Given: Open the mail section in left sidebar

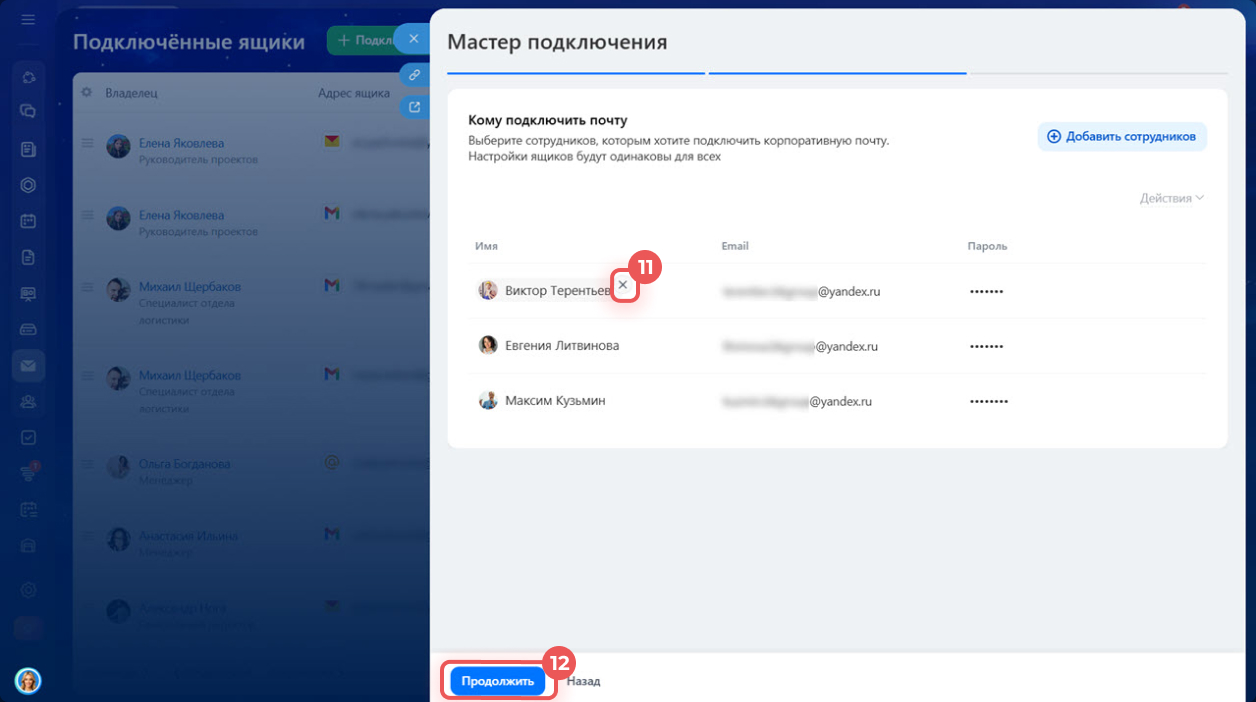Looking at the screenshot, I should 28,366.
